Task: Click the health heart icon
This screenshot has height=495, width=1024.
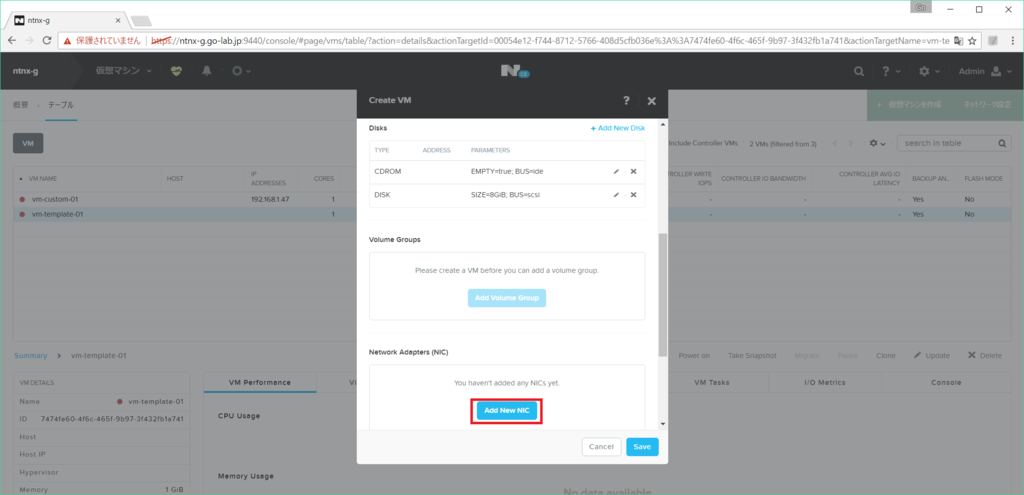Action: [177, 71]
